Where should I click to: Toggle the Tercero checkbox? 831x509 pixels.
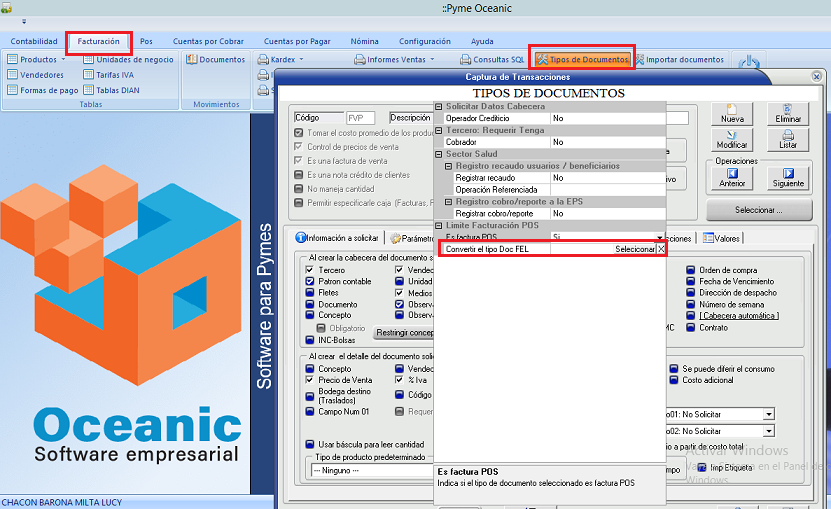coord(310,270)
